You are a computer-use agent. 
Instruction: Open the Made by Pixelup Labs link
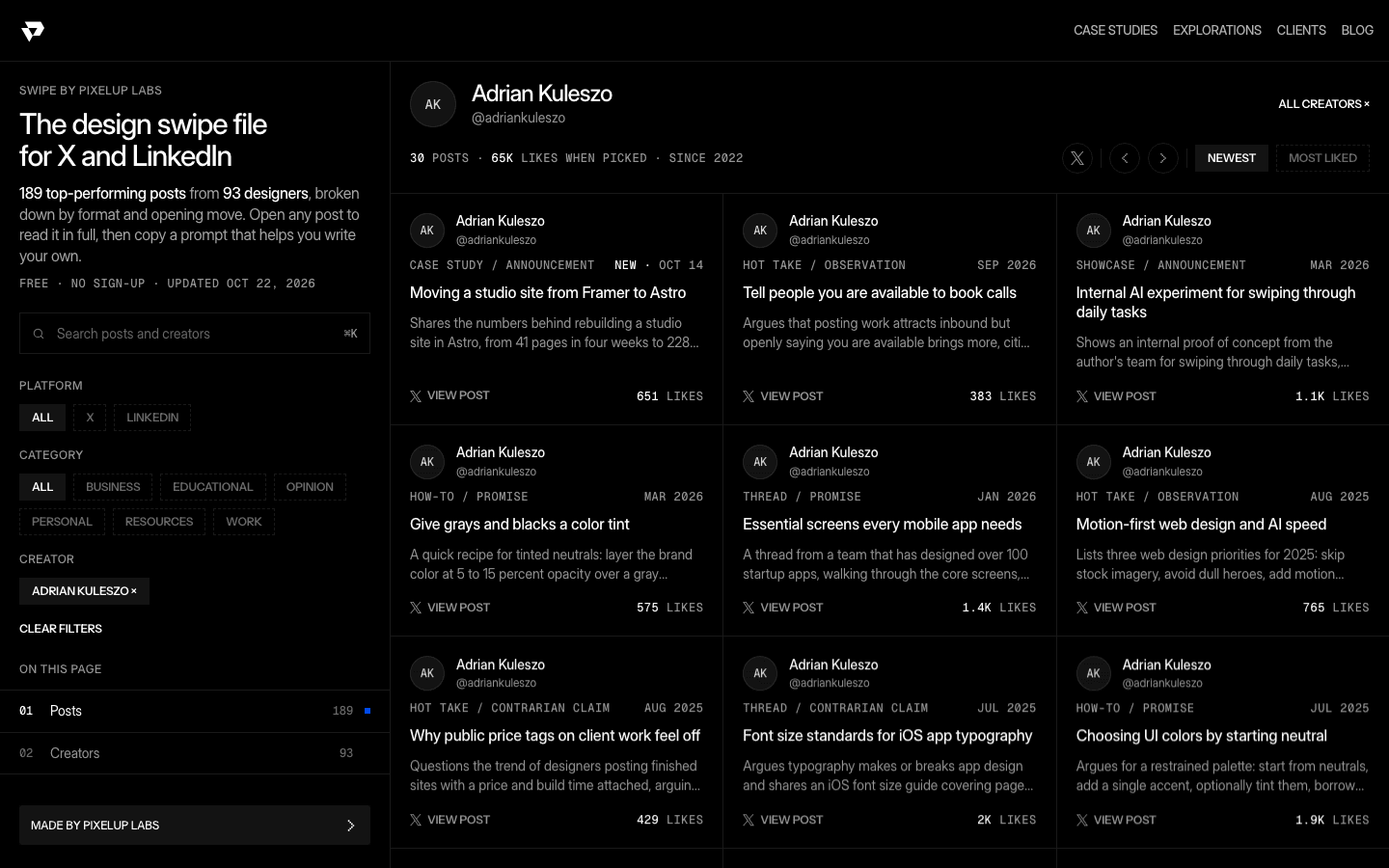[x=195, y=826]
